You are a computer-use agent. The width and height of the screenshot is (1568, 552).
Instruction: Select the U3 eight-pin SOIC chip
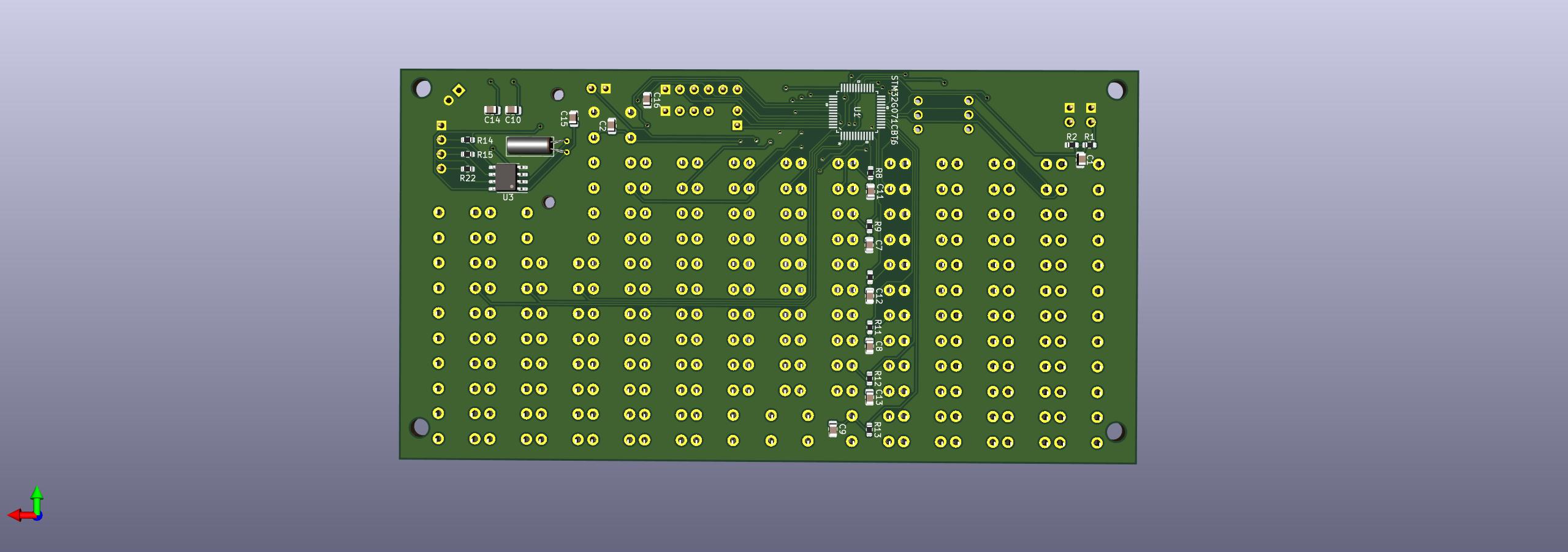pos(508,177)
